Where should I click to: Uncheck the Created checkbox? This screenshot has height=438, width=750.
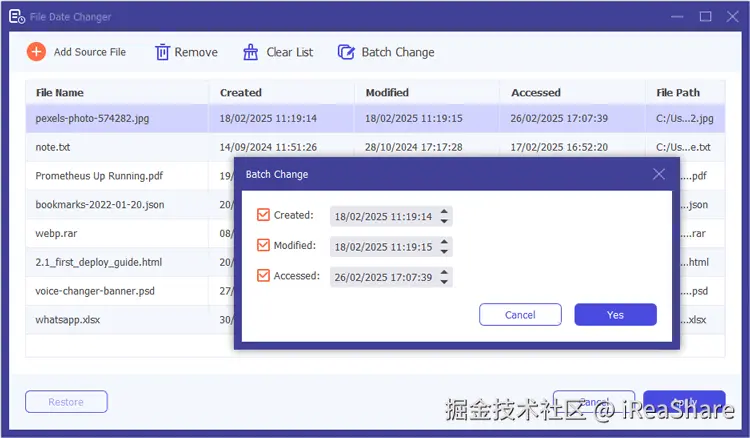coord(263,215)
